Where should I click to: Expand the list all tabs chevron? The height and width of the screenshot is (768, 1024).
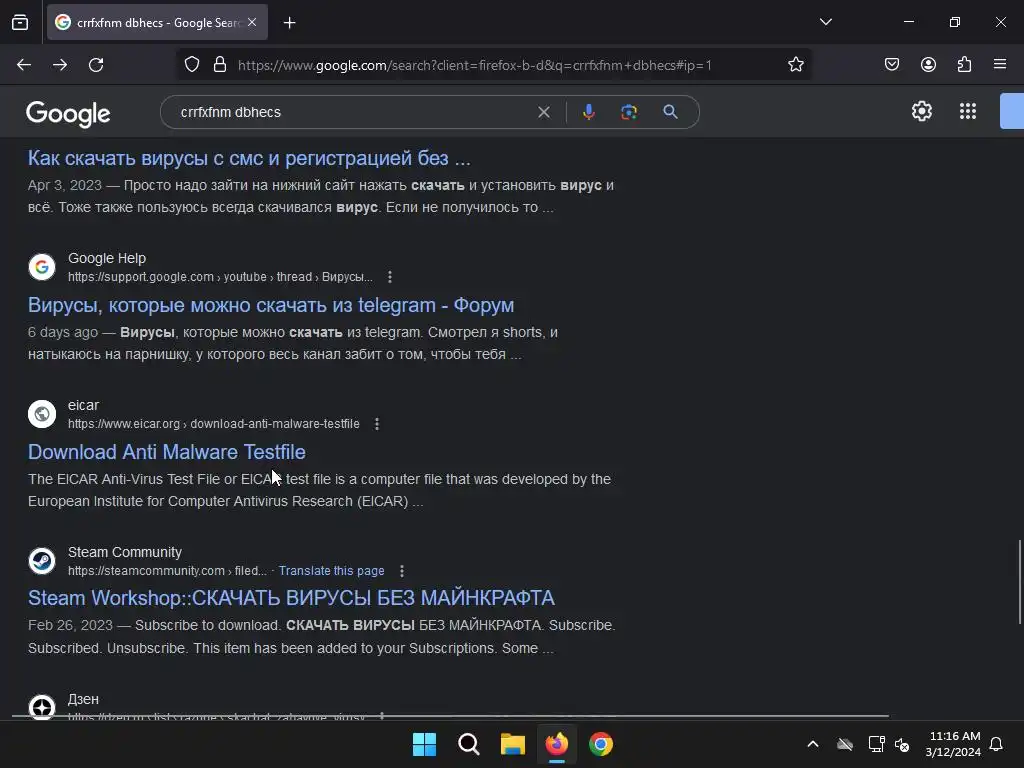(825, 22)
